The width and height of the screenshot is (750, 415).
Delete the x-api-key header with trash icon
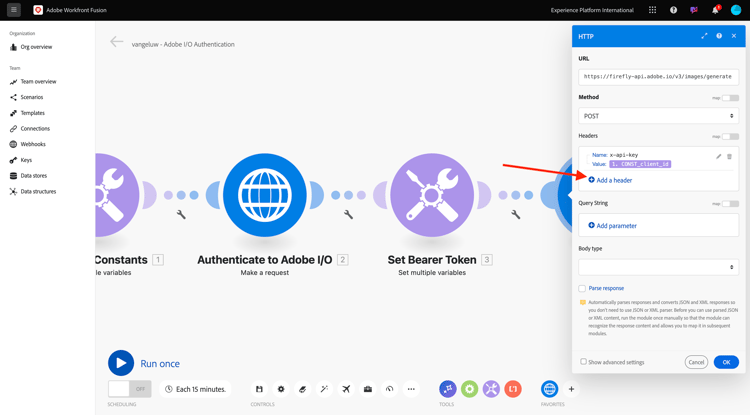pyautogui.click(x=729, y=156)
